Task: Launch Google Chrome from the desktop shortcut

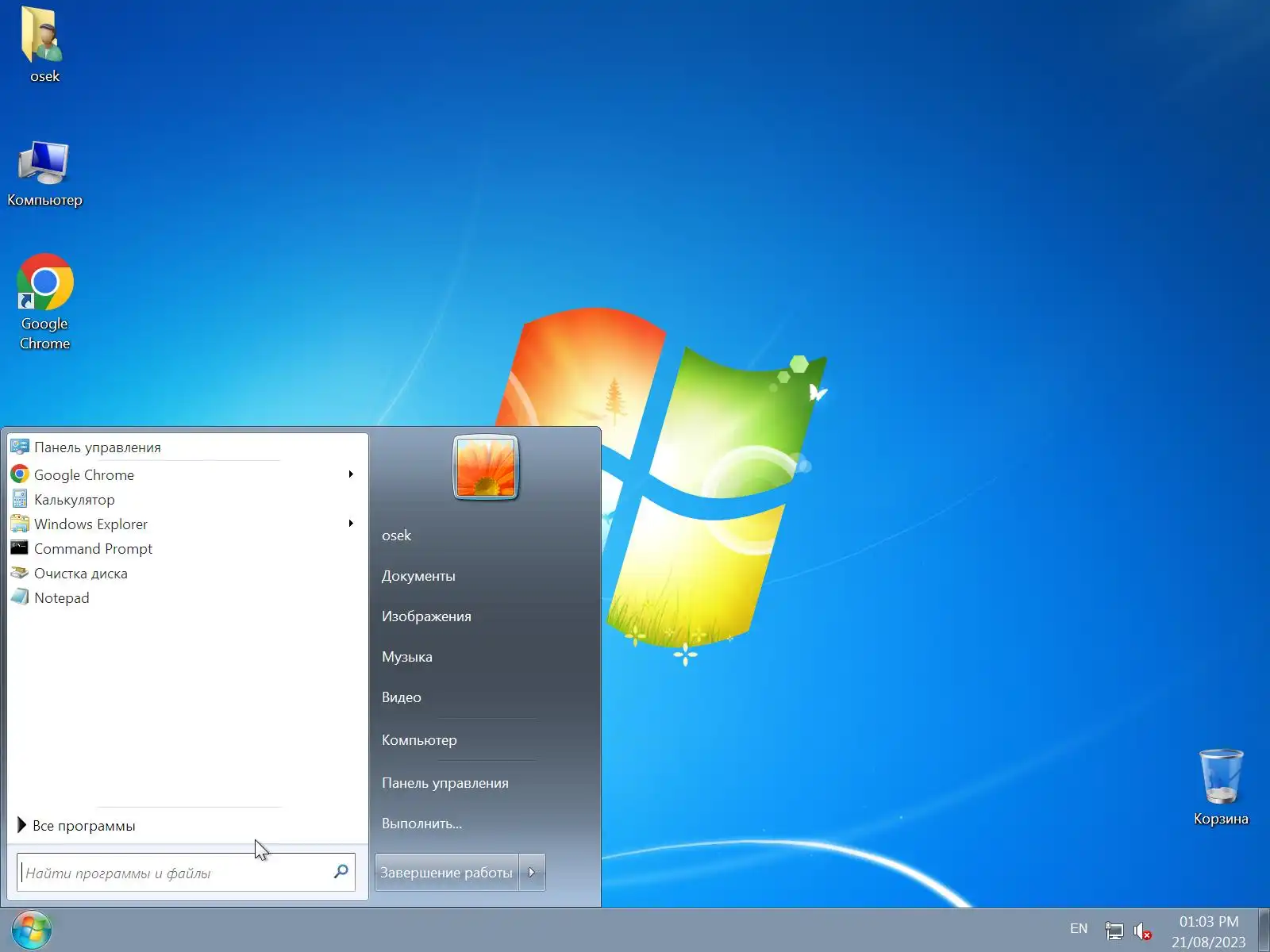Action: [44, 302]
